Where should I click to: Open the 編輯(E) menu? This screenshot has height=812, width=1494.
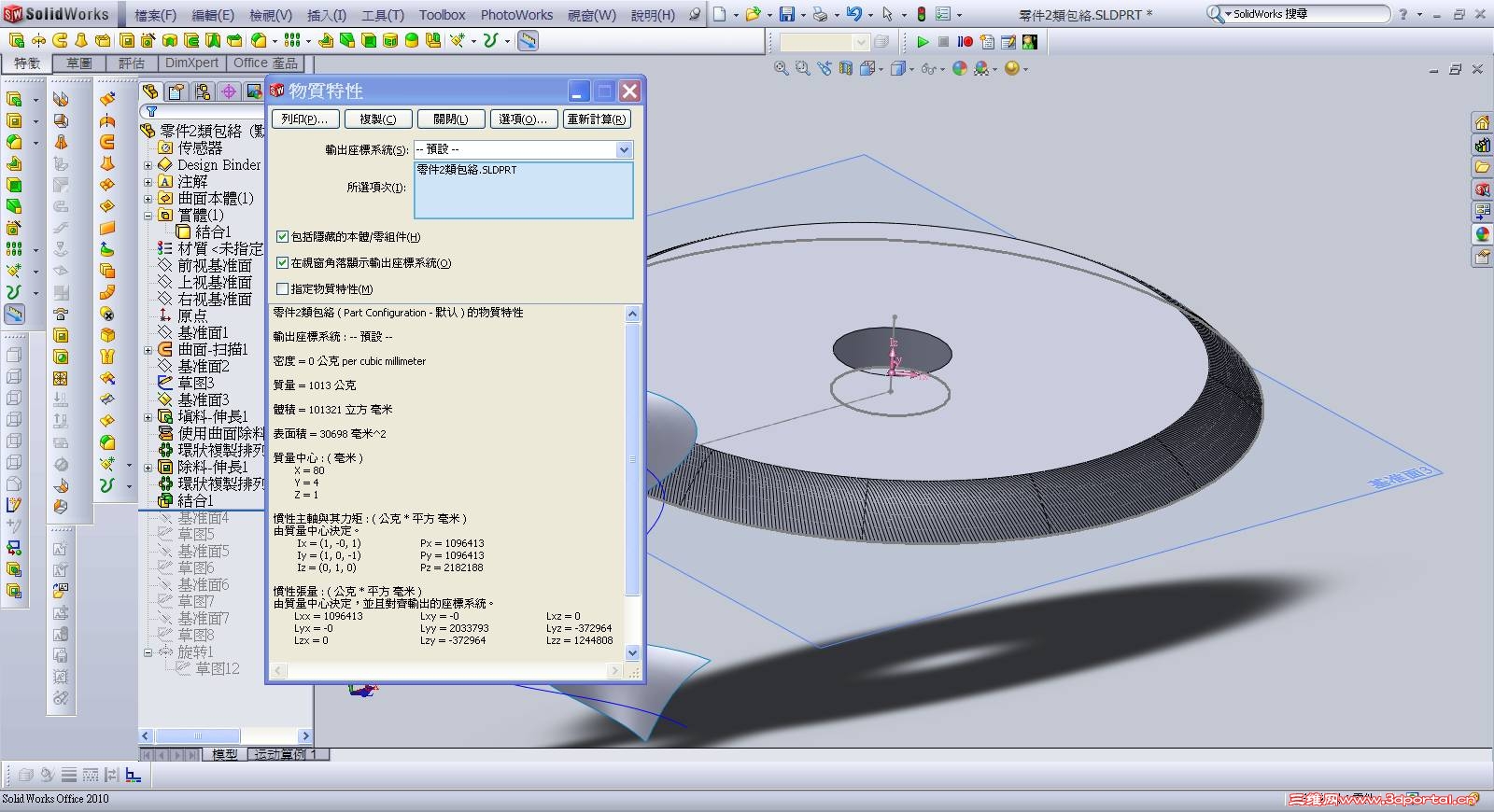click(213, 15)
